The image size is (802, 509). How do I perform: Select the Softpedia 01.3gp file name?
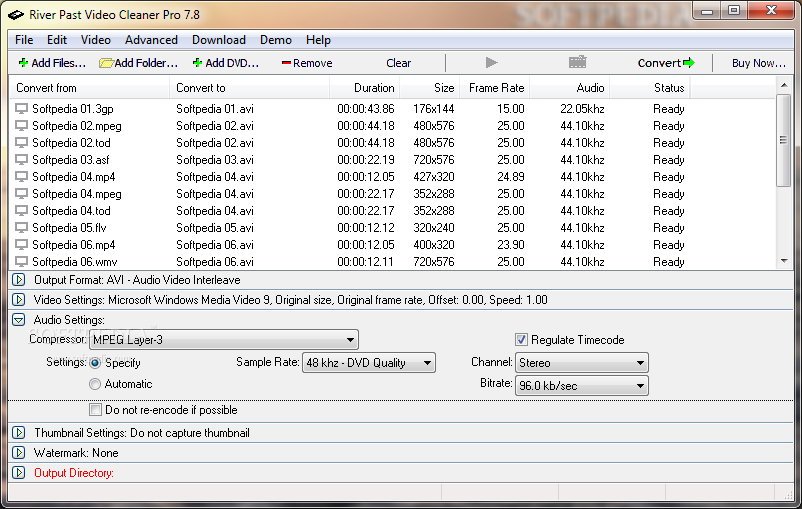pos(73,109)
